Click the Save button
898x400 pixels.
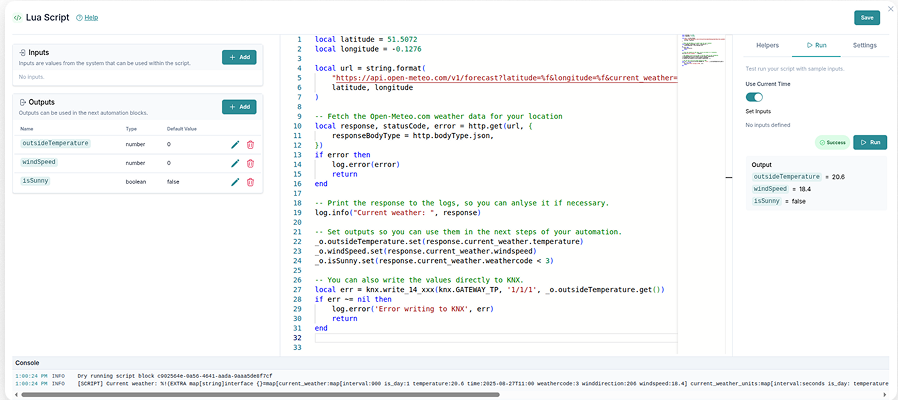coord(867,18)
